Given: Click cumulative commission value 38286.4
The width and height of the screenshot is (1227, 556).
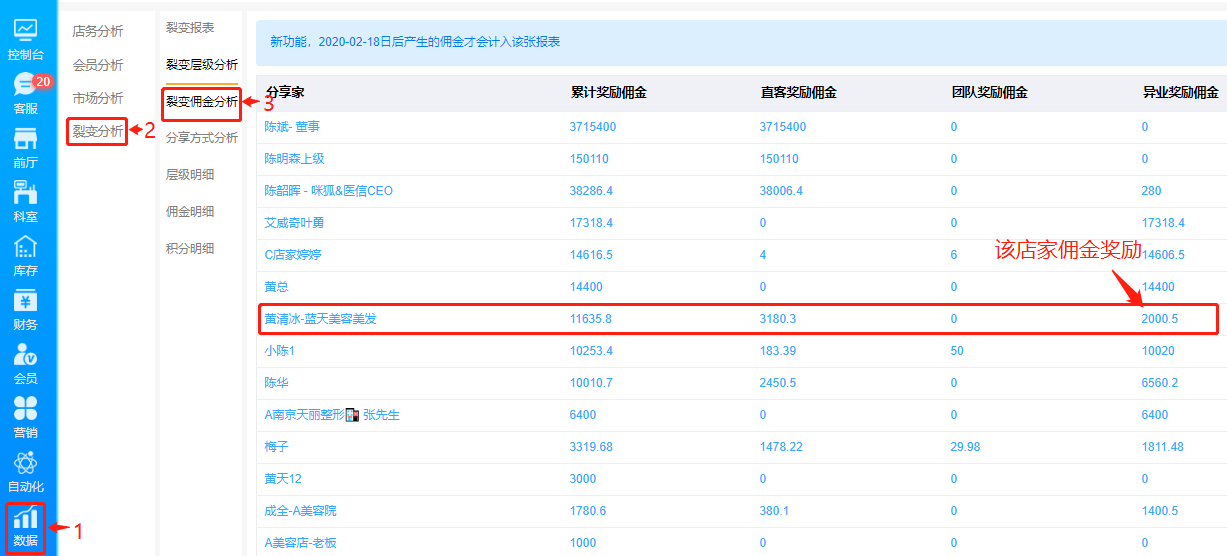Looking at the screenshot, I should click(591, 191).
